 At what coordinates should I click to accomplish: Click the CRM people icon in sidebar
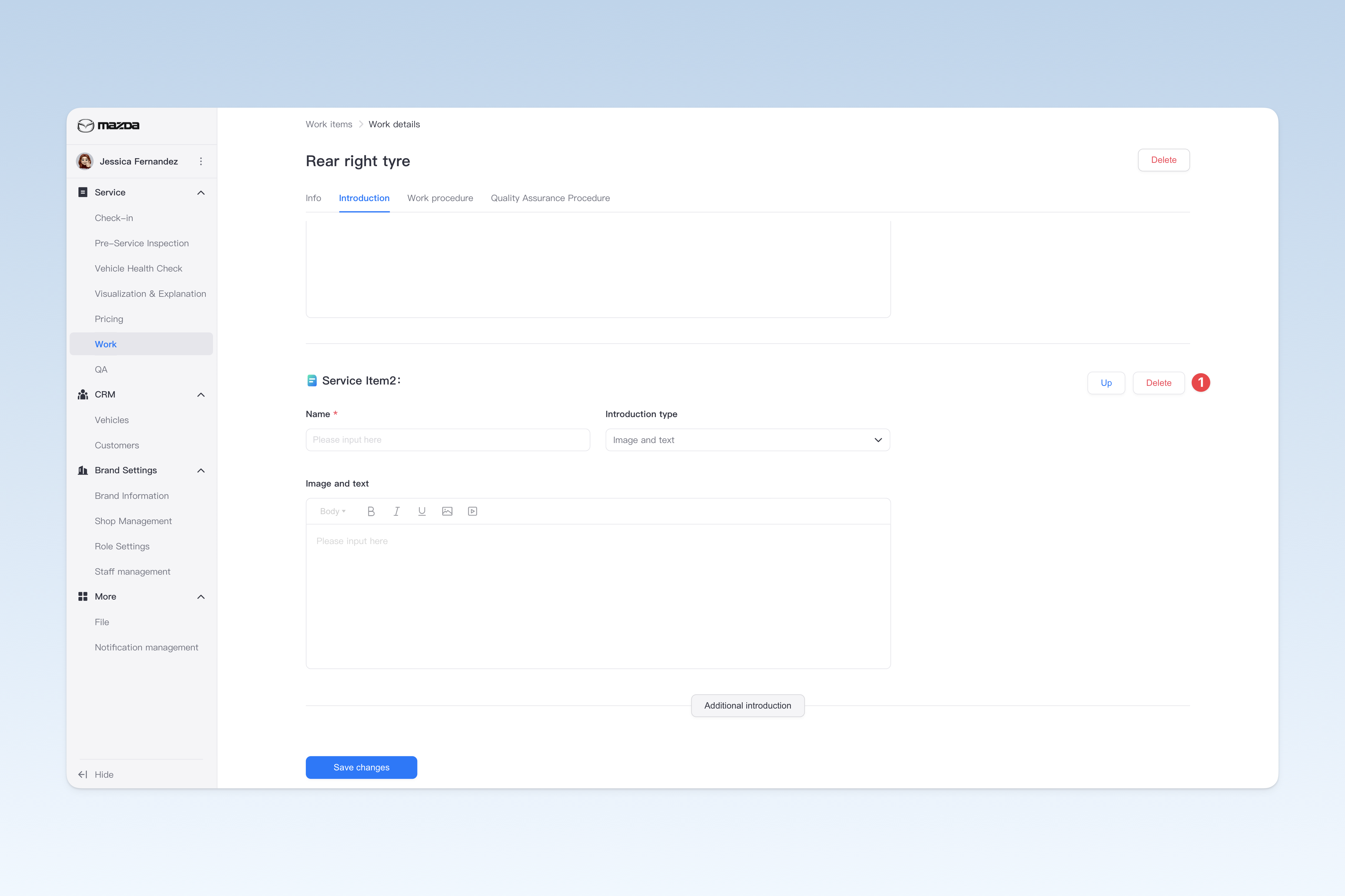(83, 395)
